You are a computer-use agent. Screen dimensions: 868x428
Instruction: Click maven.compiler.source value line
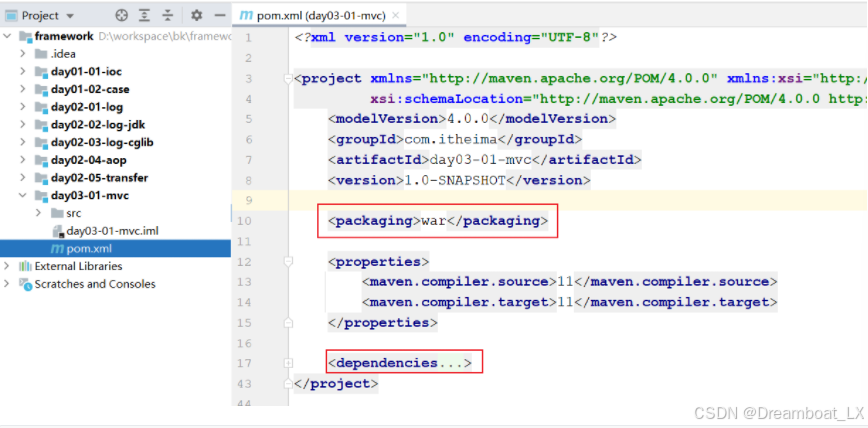click(570, 281)
